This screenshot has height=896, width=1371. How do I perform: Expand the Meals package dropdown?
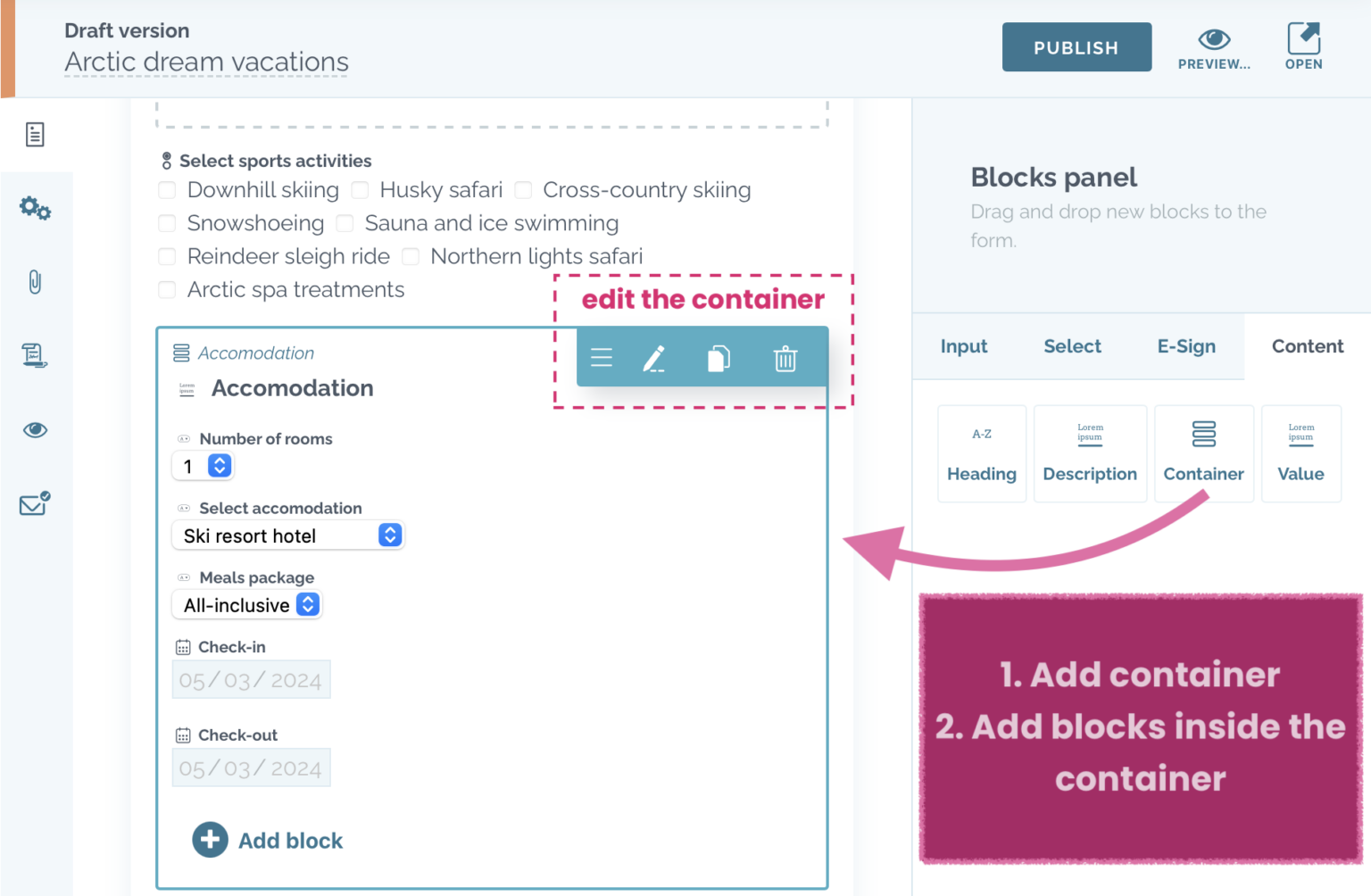tap(246, 605)
